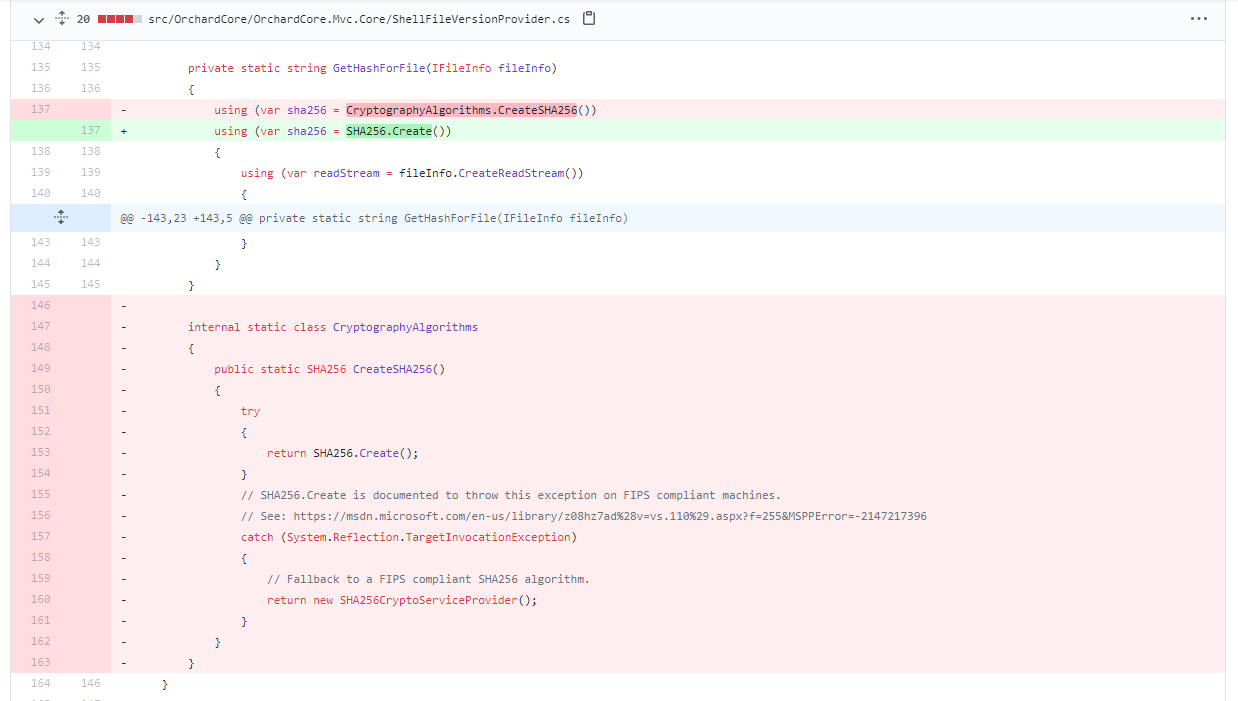Image resolution: width=1238 pixels, height=701 pixels.
Task: Click the msdn.microsoft.com URL comment line
Action: click(x=583, y=516)
